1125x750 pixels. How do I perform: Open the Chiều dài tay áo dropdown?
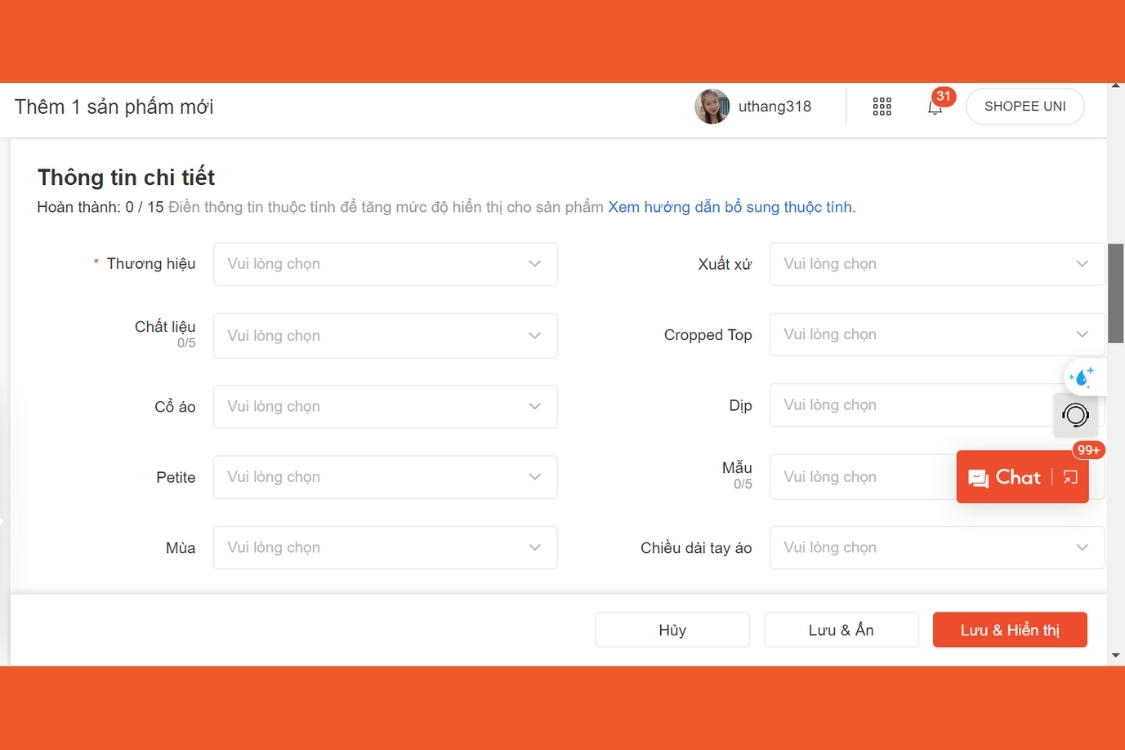[937, 548]
